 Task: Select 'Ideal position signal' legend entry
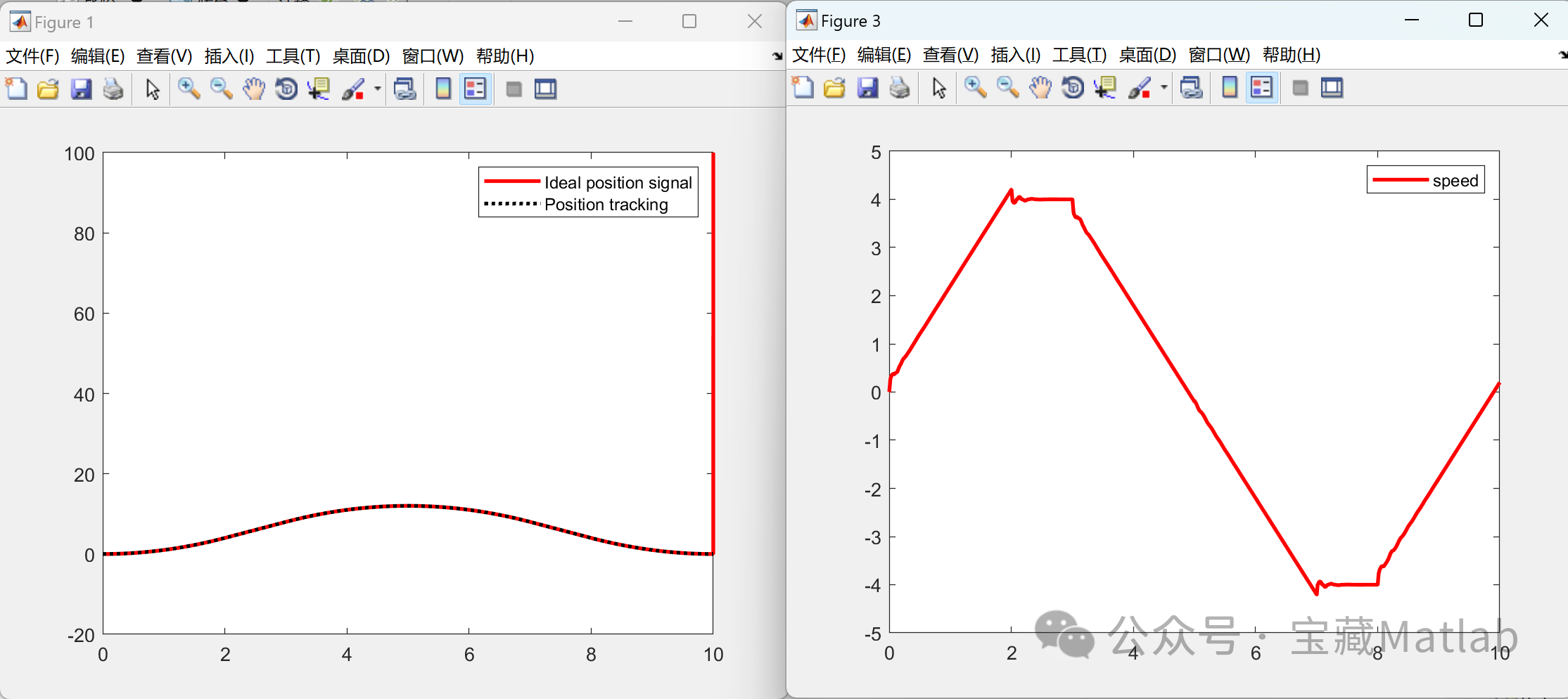pyautogui.click(x=588, y=182)
